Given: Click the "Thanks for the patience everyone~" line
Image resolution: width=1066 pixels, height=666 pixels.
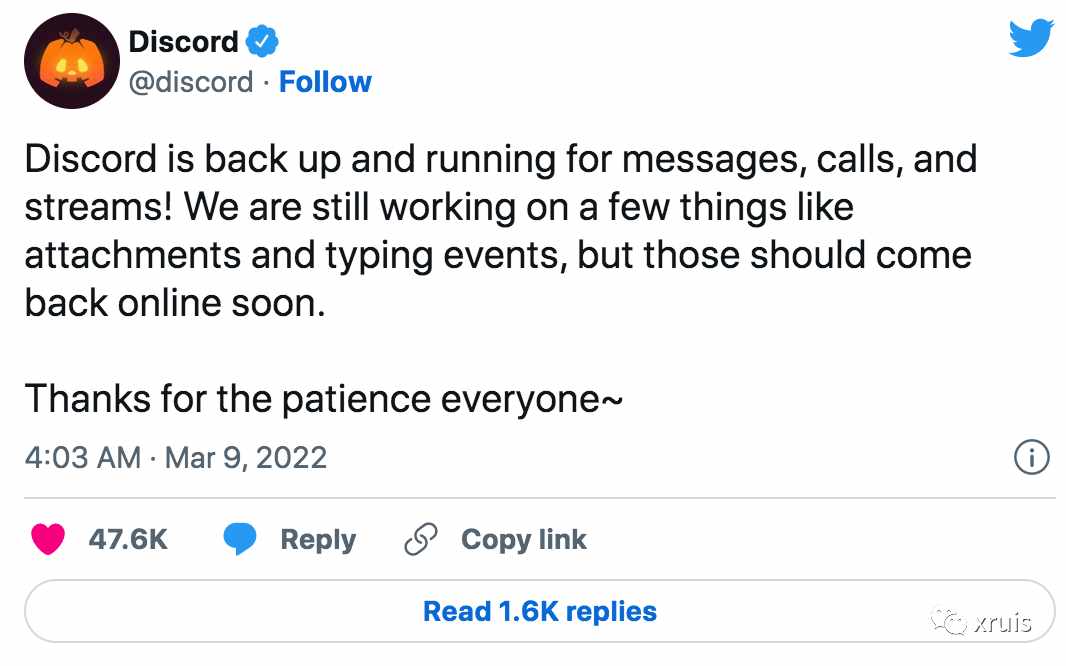Looking at the screenshot, I should point(324,399).
